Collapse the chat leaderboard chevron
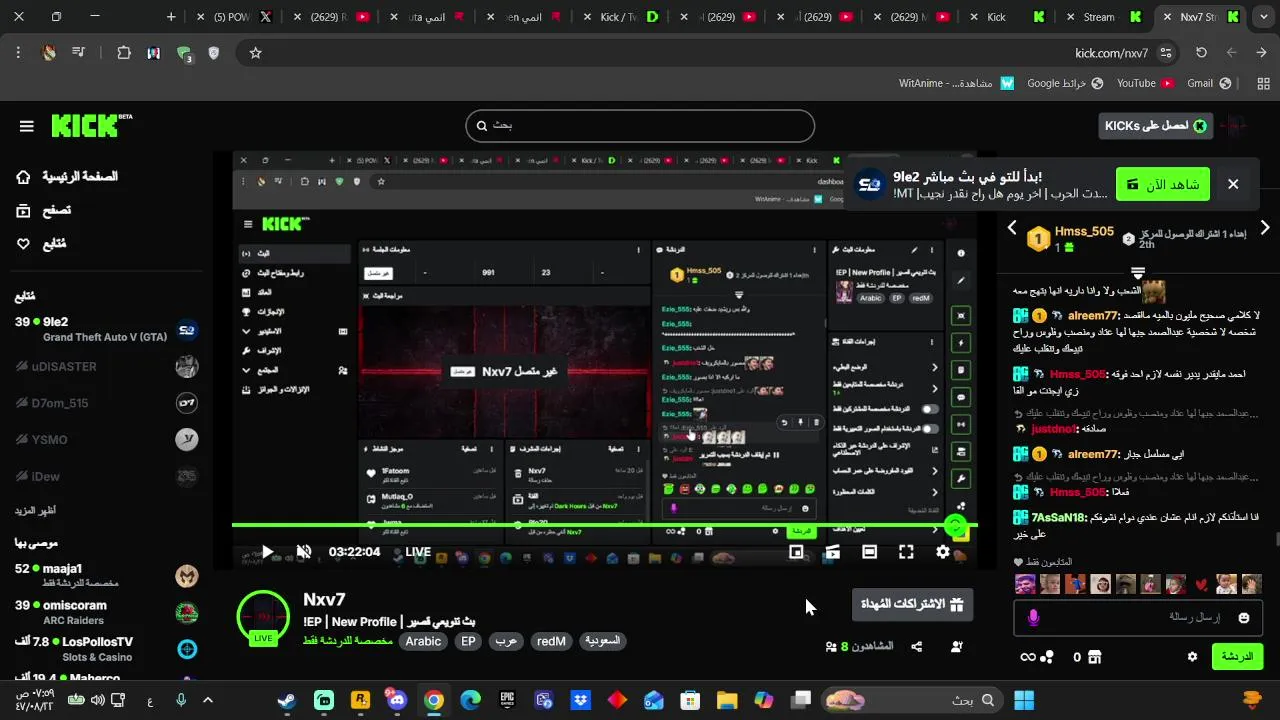This screenshot has height=720, width=1280. point(1138,272)
